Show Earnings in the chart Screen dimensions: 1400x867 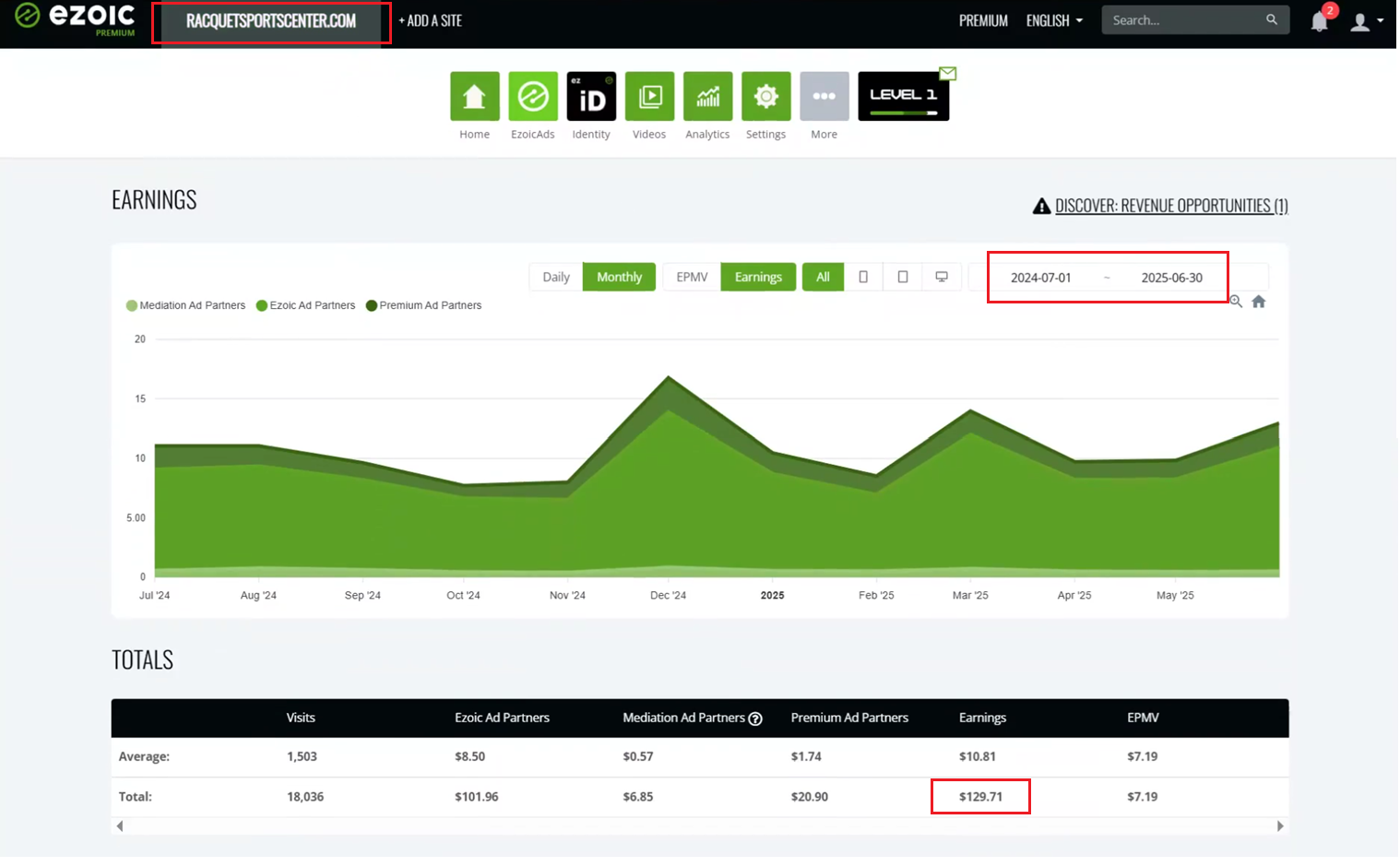pyautogui.click(x=758, y=277)
